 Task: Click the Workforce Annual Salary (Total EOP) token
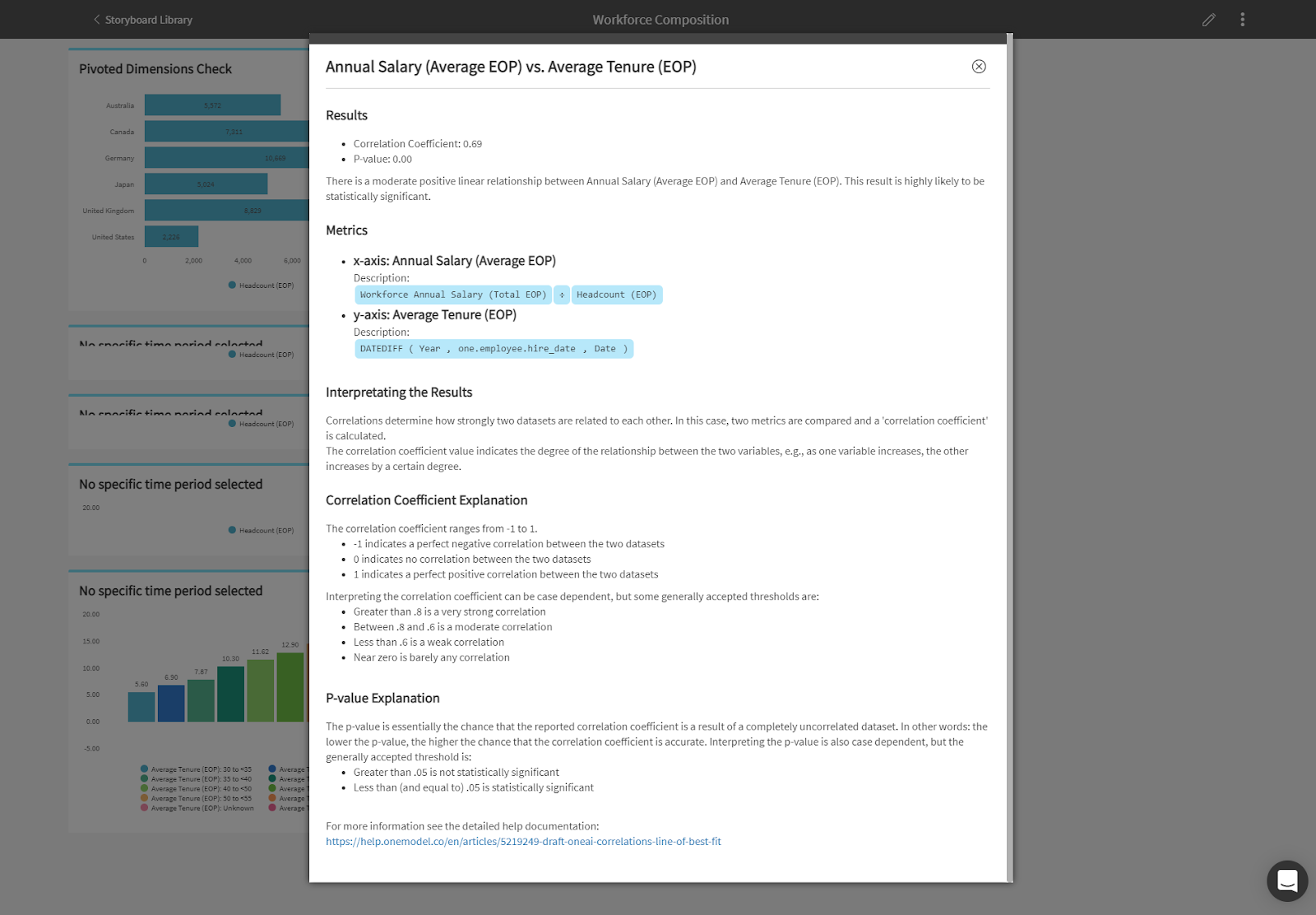coord(453,295)
